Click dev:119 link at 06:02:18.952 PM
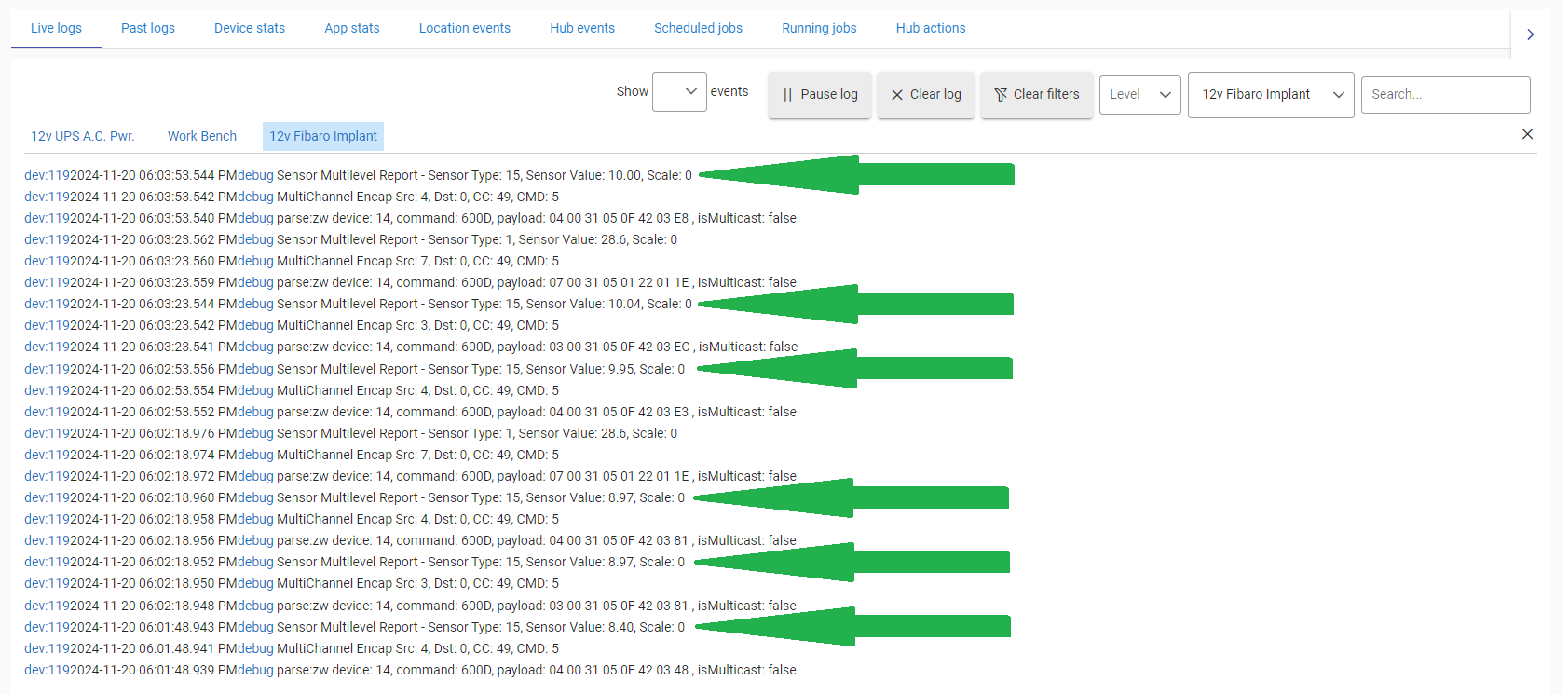 (47, 562)
